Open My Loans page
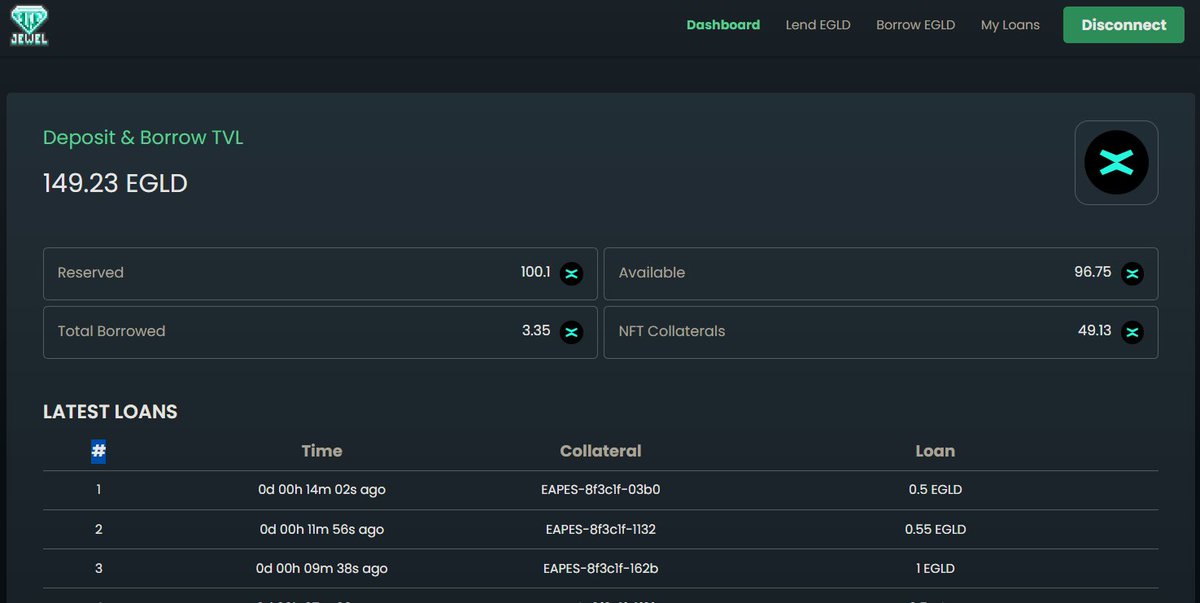This screenshot has height=603, width=1200. (1010, 25)
